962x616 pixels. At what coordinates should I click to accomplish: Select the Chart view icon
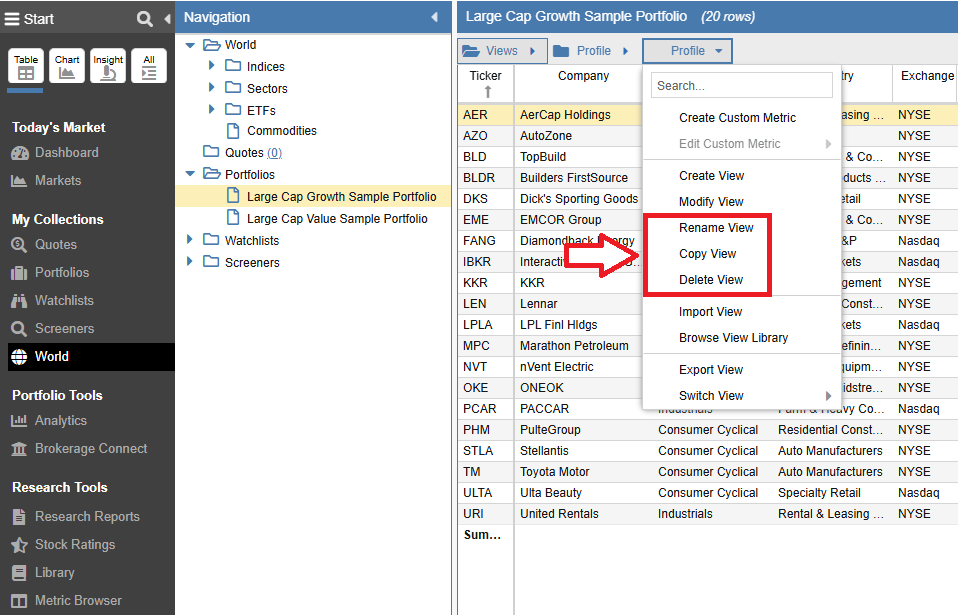67,66
